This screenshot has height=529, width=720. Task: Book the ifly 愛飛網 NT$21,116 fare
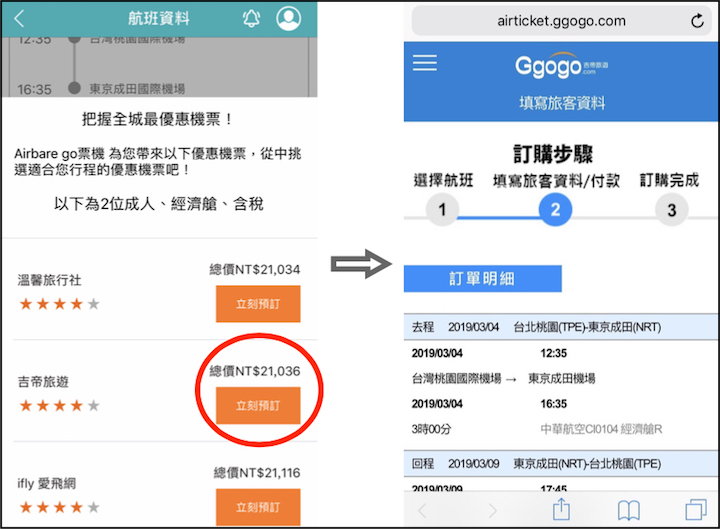click(257, 506)
